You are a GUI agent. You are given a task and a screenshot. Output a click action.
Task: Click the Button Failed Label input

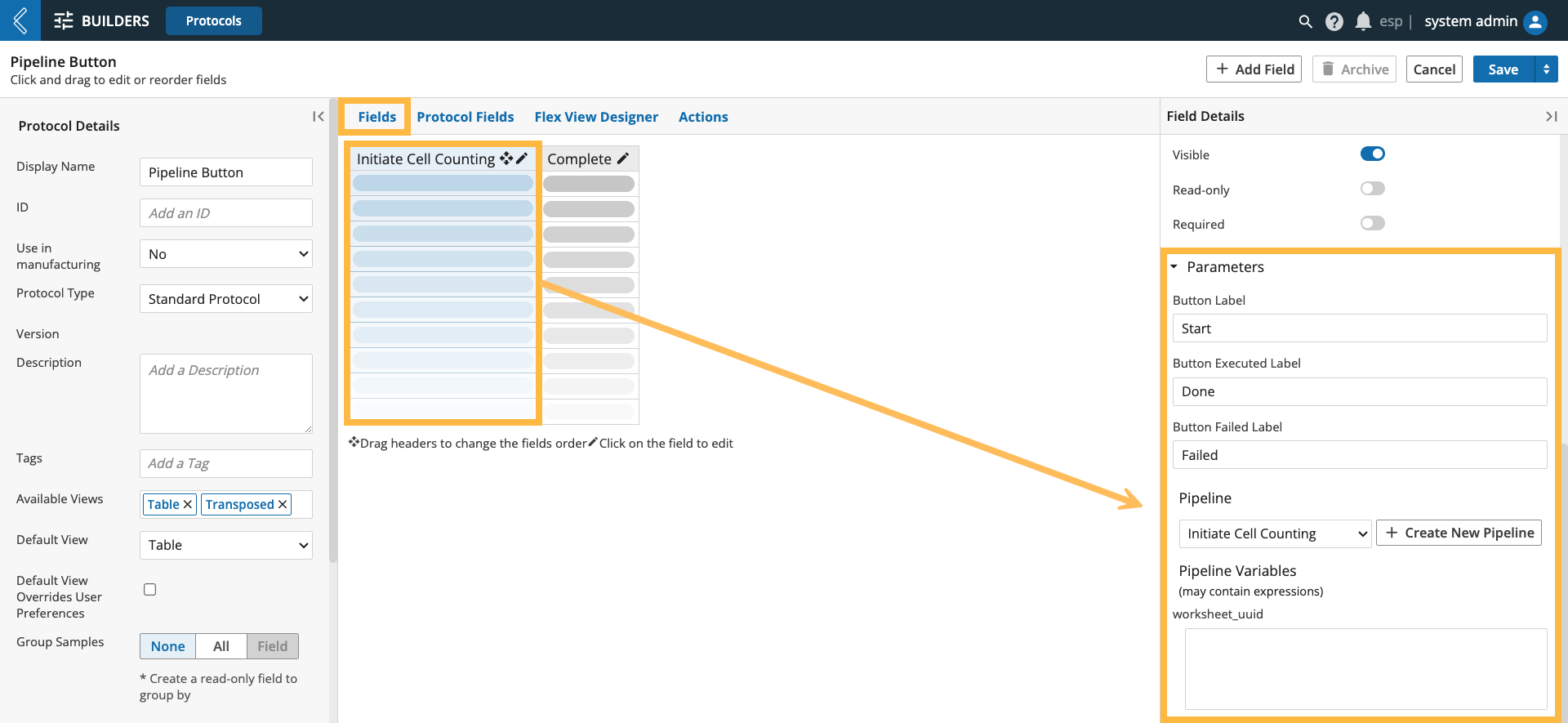(x=1360, y=455)
